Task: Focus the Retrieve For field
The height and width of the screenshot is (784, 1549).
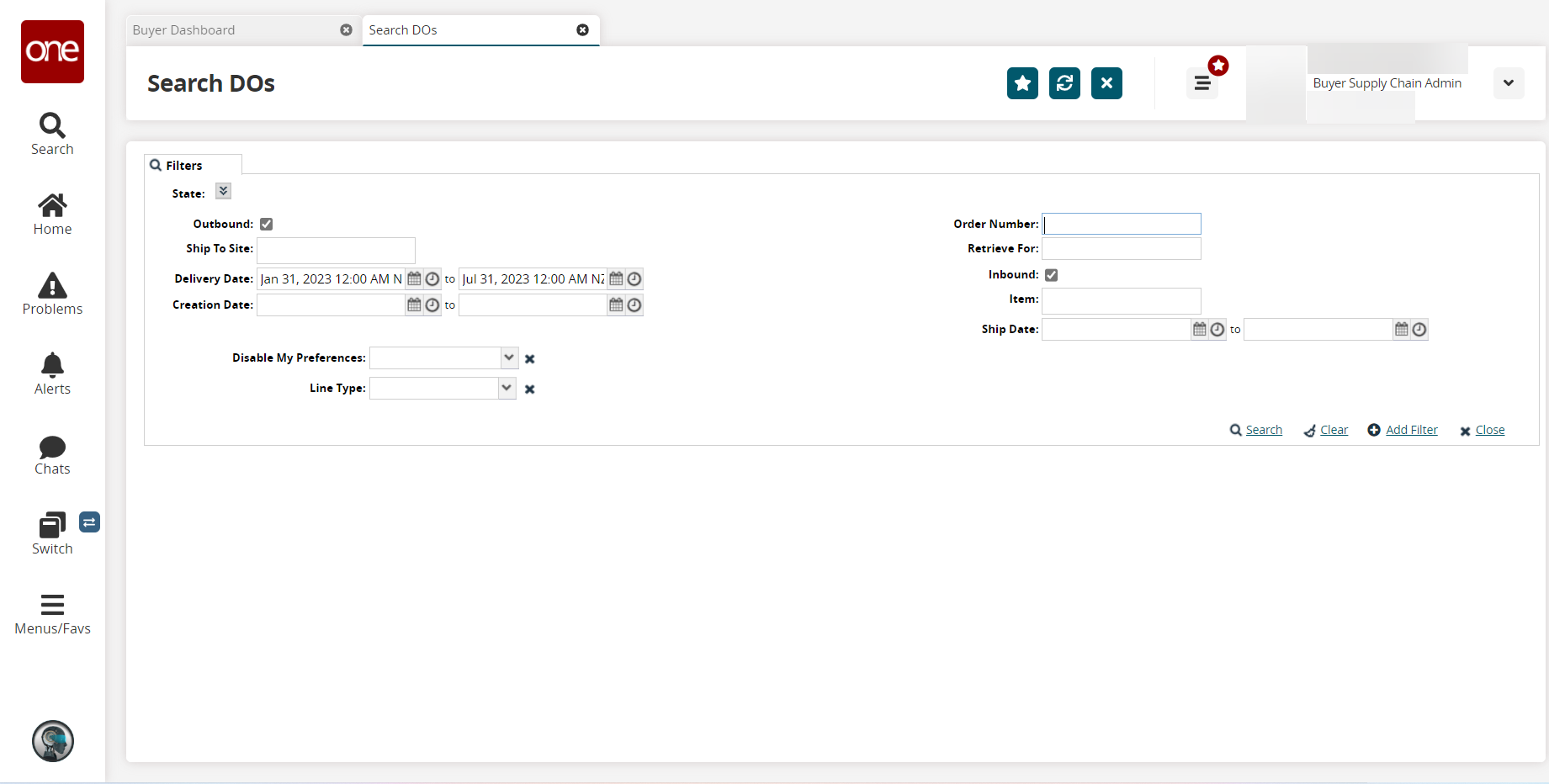Action: click(x=1122, y=249)
